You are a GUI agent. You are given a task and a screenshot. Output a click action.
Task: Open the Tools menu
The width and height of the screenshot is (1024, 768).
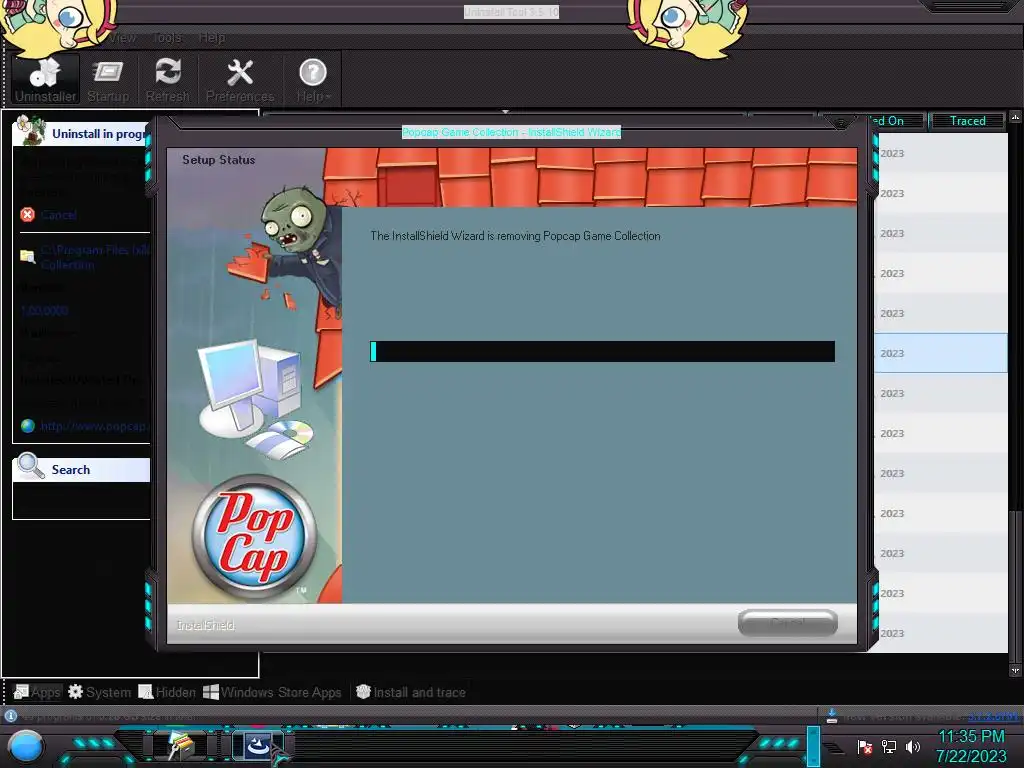tap(167, 38)
